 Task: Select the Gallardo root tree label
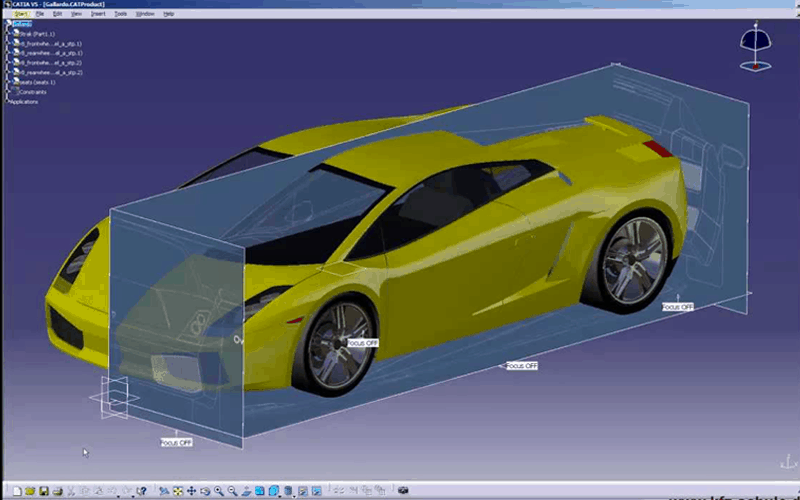coord(22,23)
